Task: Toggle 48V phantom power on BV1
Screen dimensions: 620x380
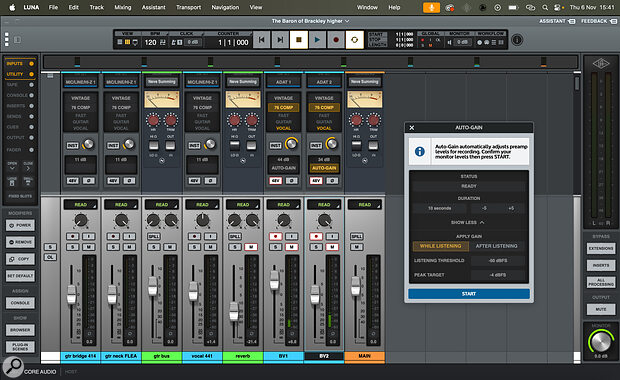Action: [276, 181]
